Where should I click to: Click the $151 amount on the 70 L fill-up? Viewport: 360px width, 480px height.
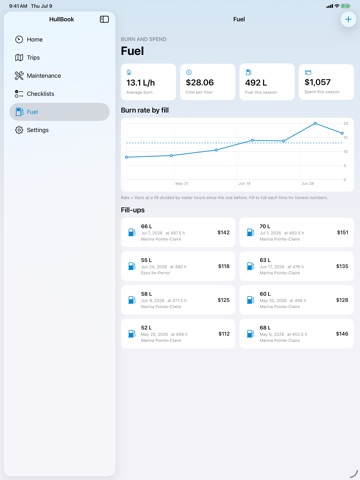342,232
